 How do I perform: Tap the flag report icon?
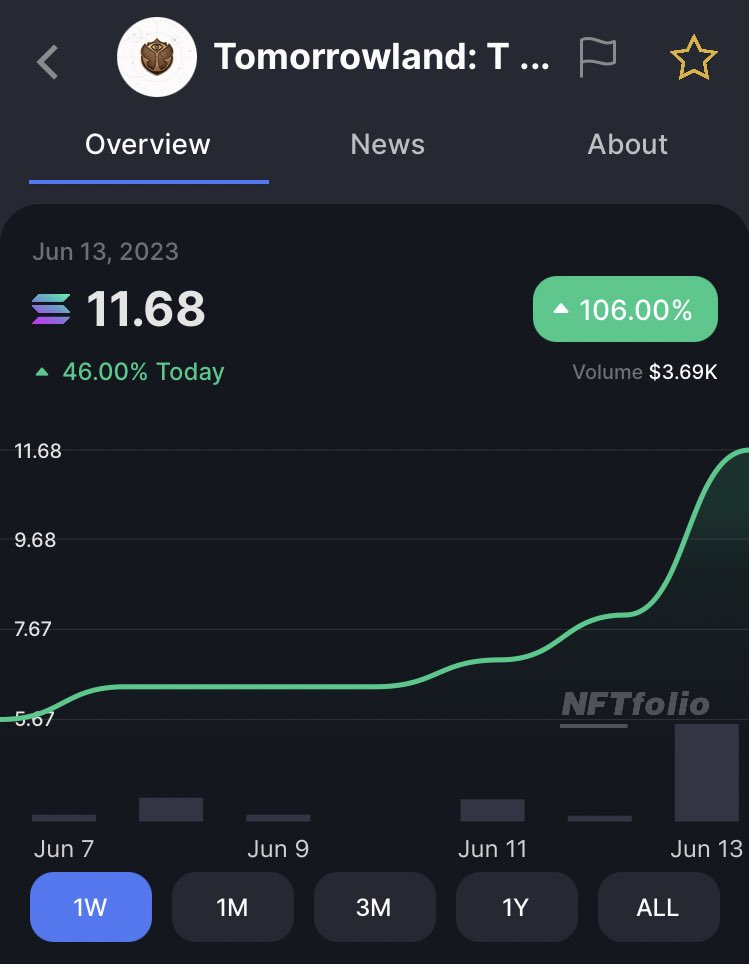click(x=597, y=57)
